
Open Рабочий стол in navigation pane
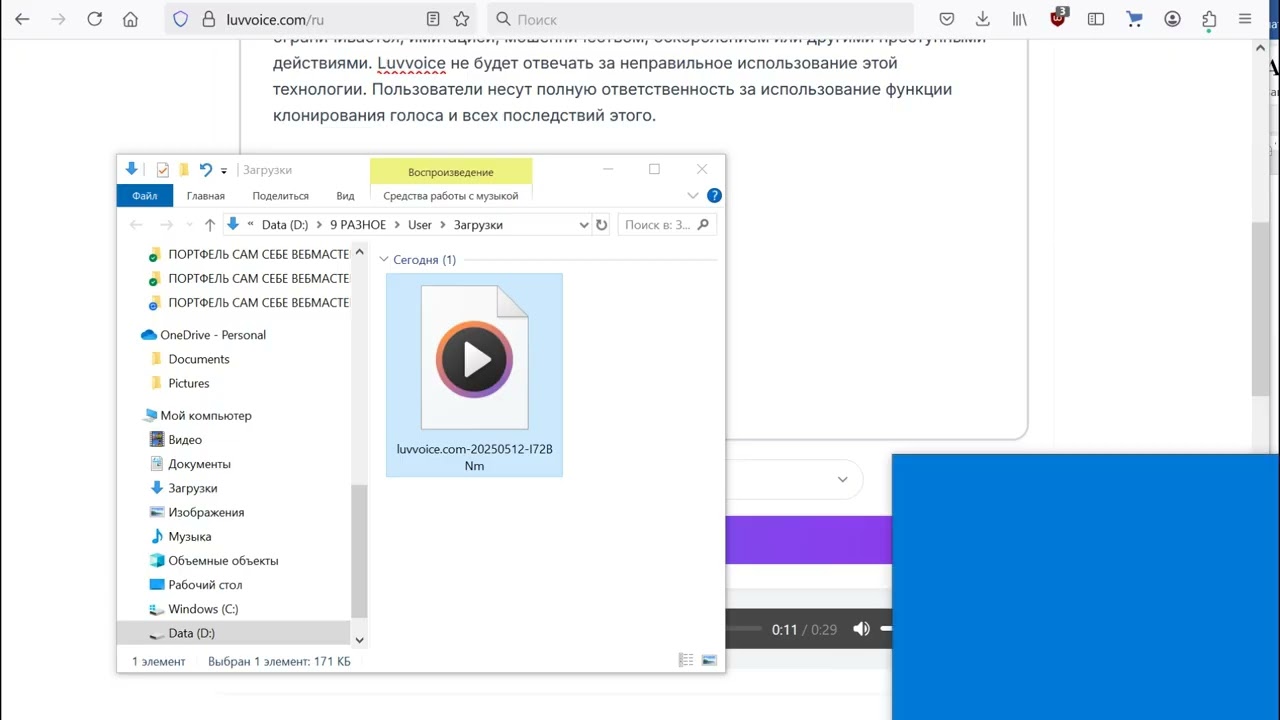tap(205, 585)
